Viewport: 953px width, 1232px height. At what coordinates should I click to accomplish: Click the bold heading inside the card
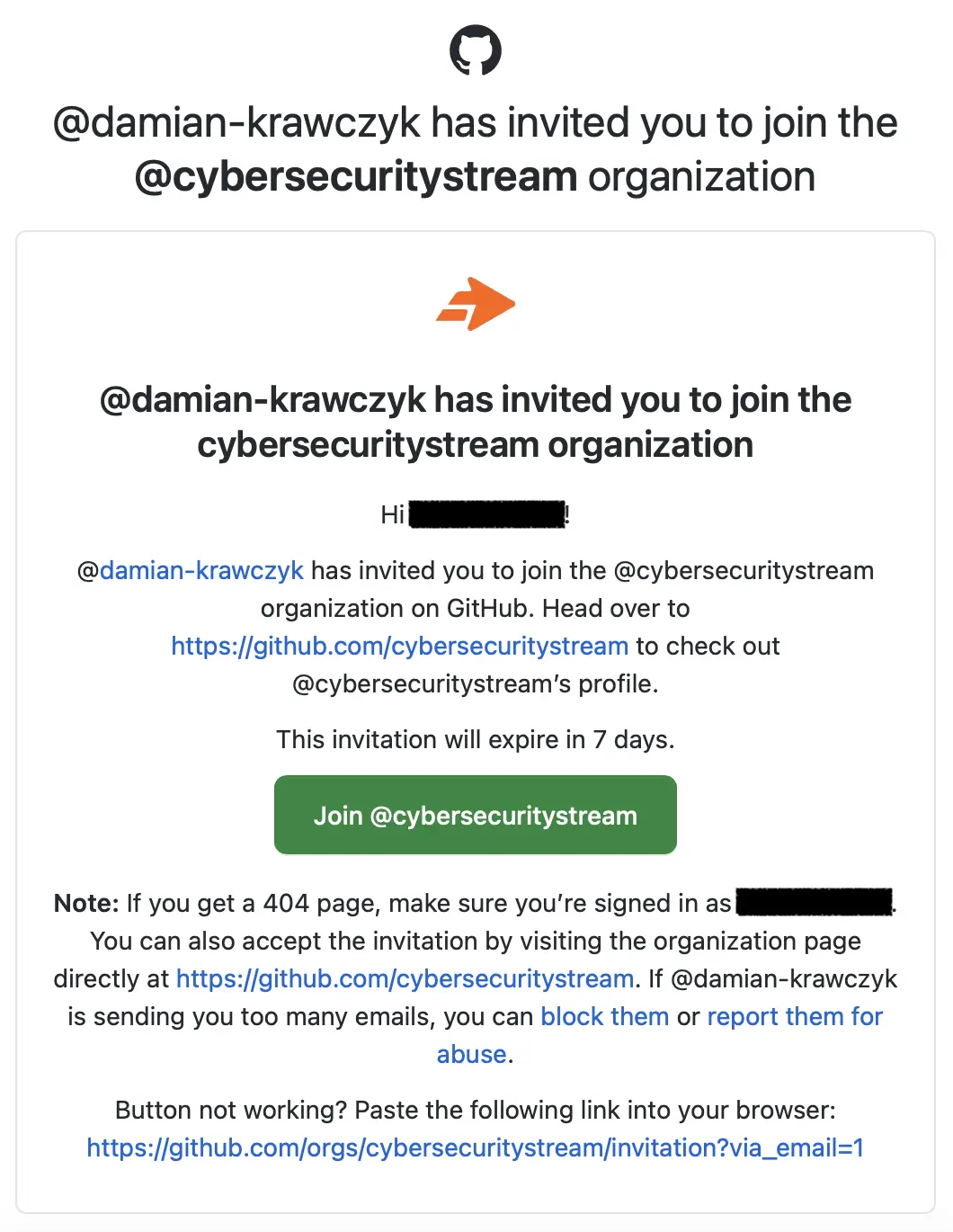click(x=476, y=422)
